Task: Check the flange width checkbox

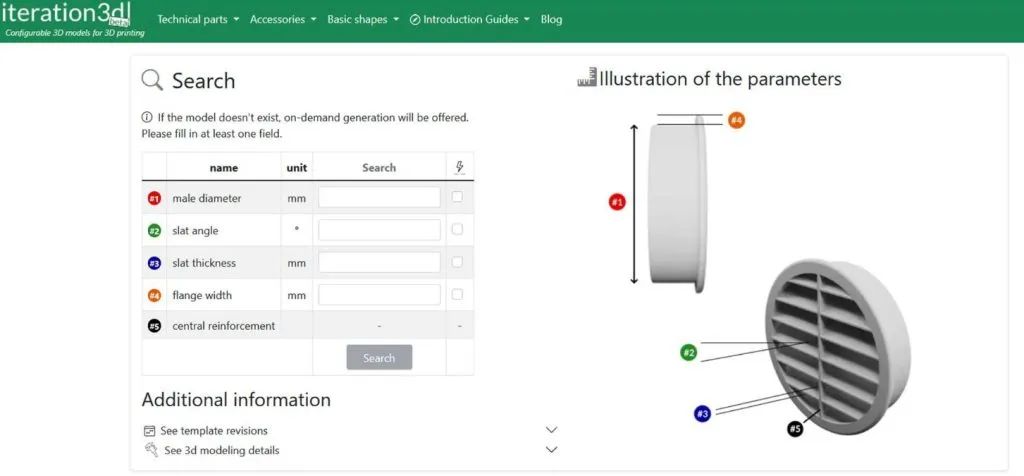Action: [457, 294]
